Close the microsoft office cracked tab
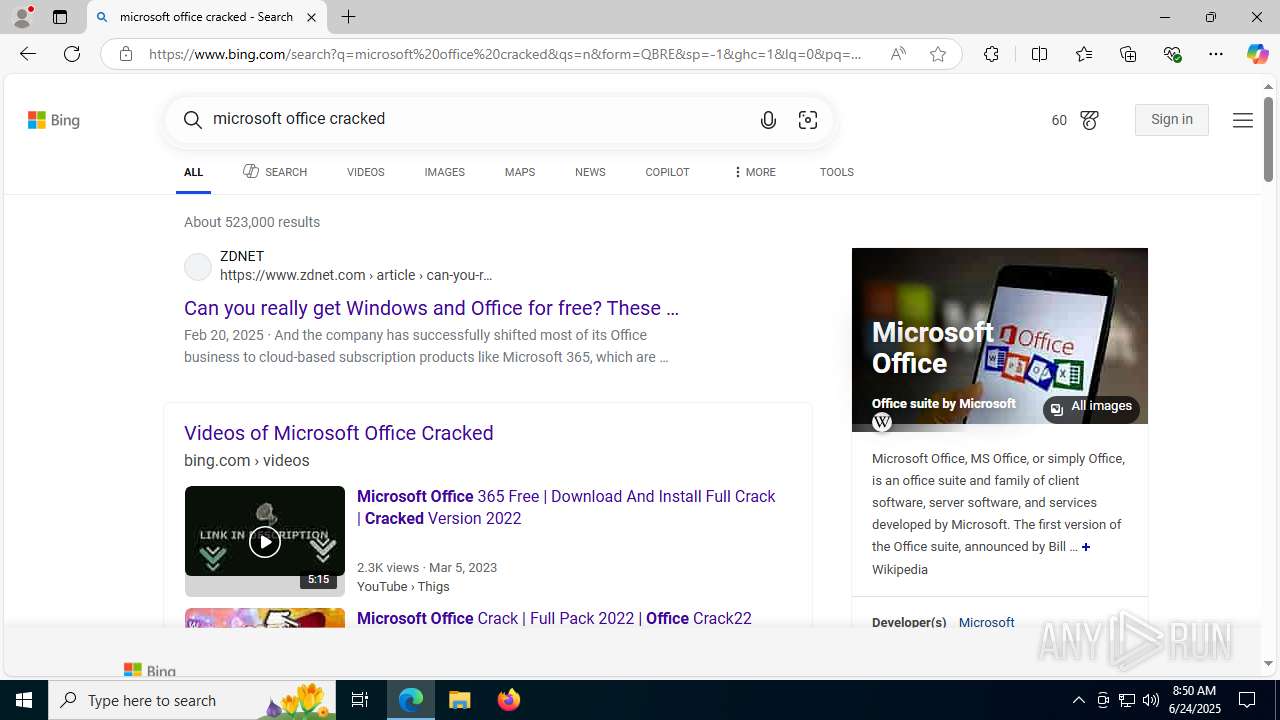1280x720 pixels. pyautogui.click(x=311, y=17)
